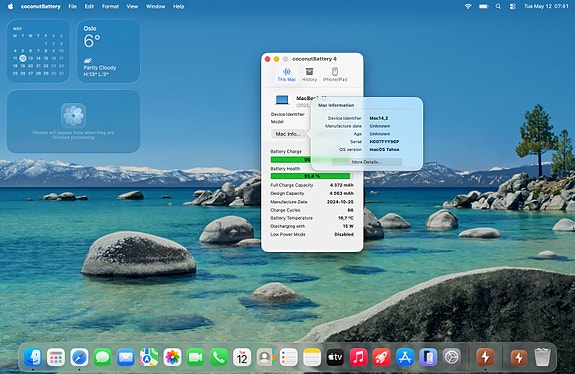Click the Oslo weather widget

click(x=109, y=51)
